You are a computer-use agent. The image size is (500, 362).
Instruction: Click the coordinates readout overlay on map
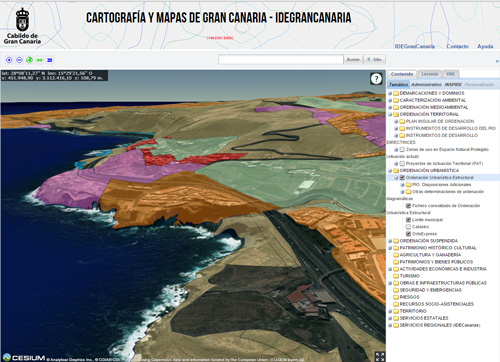point(54,75)
